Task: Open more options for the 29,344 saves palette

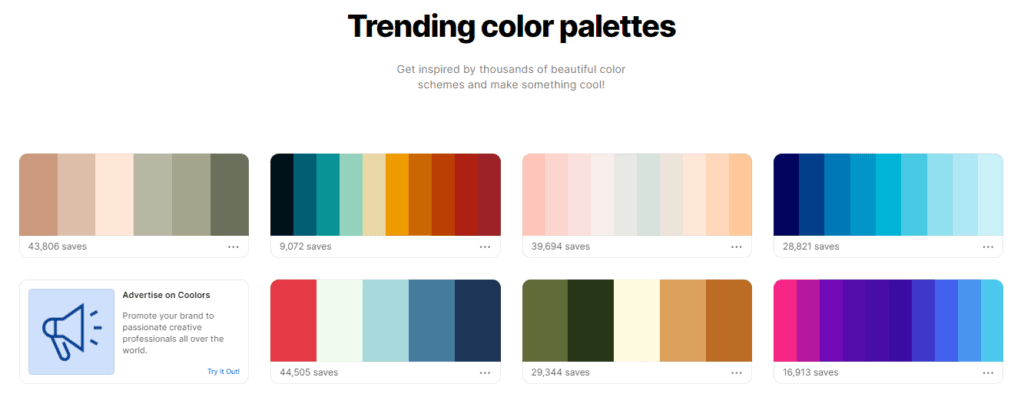Action: pos(737,373)
